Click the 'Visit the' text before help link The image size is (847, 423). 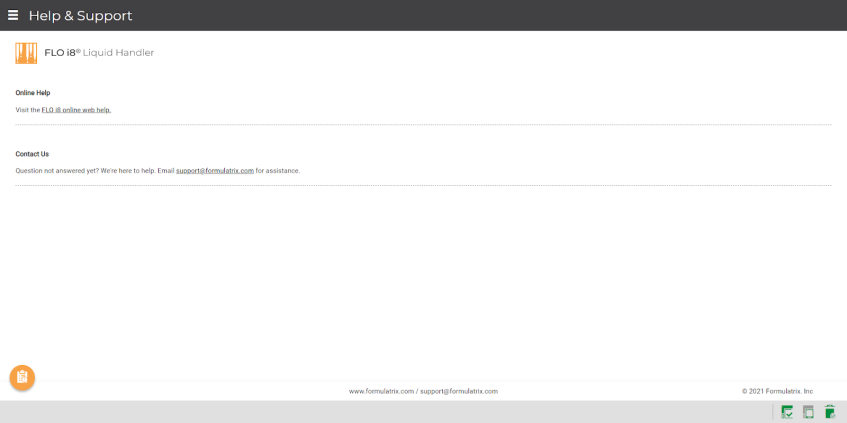coord(27,110)
